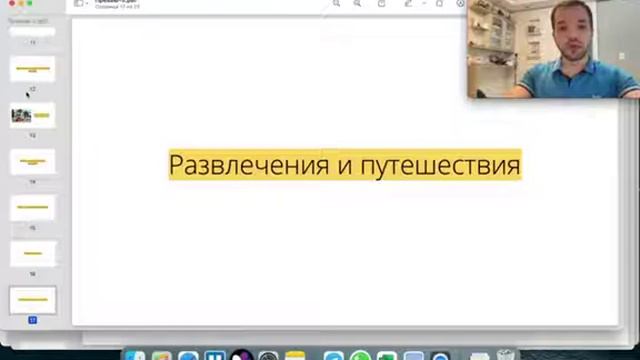This screenshot has width=640, height=360.
Task: Select page 13 thumbnail with photo
Action: point(33,116)
